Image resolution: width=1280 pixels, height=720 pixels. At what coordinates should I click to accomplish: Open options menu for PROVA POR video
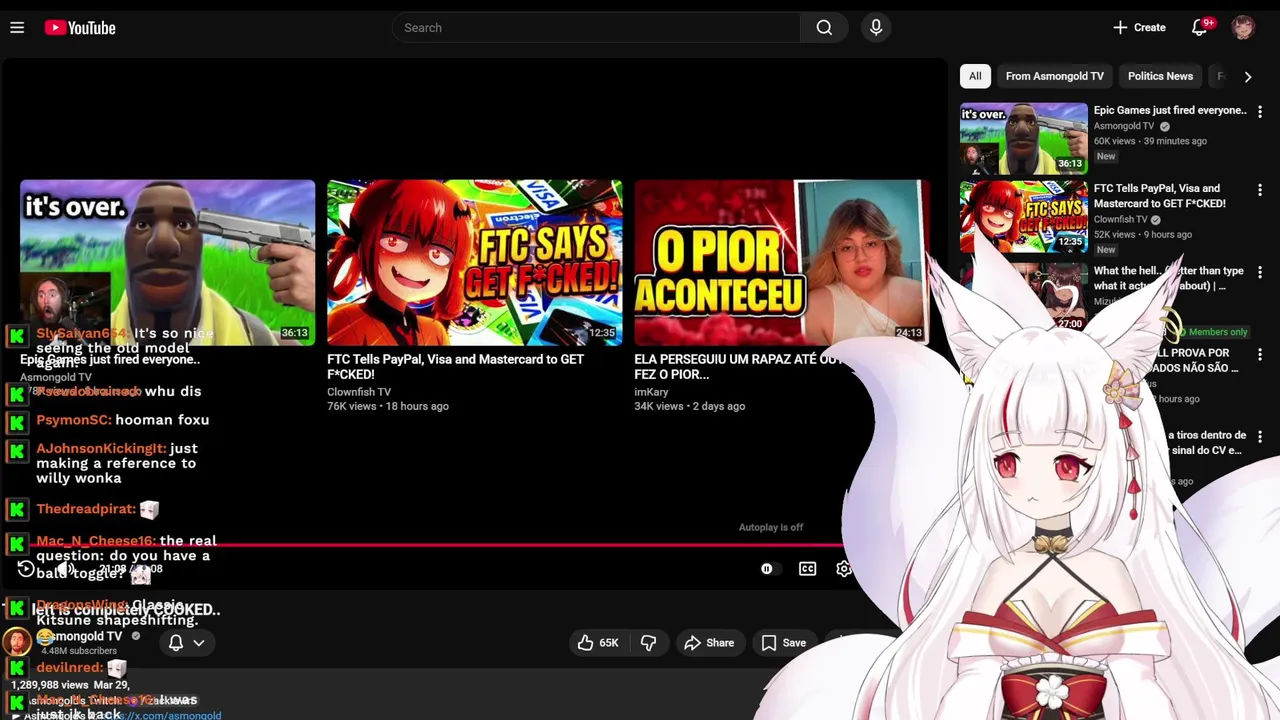1260,354
